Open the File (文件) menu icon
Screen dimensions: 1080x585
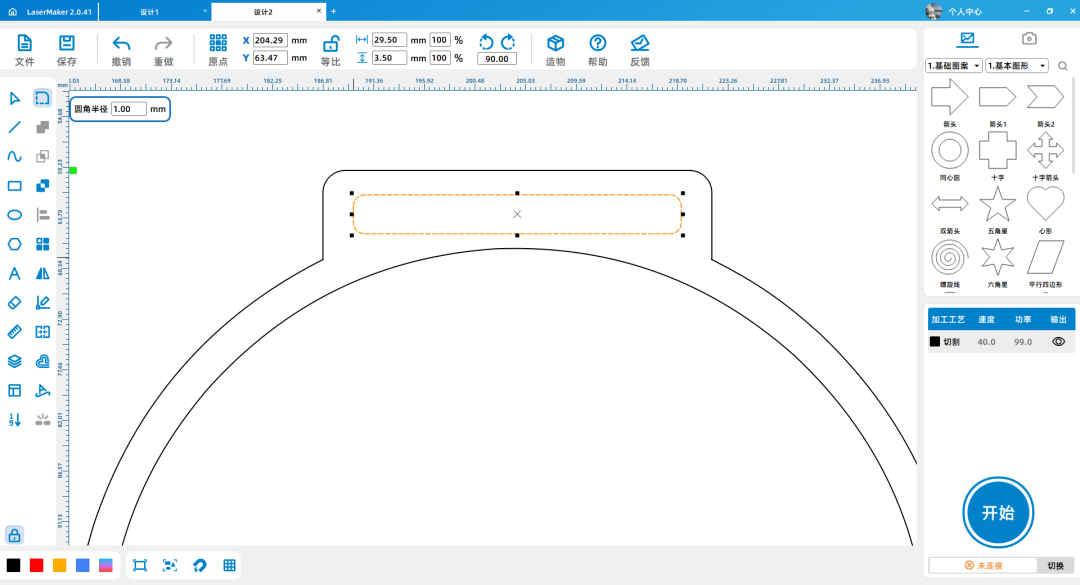pos(25,43)
